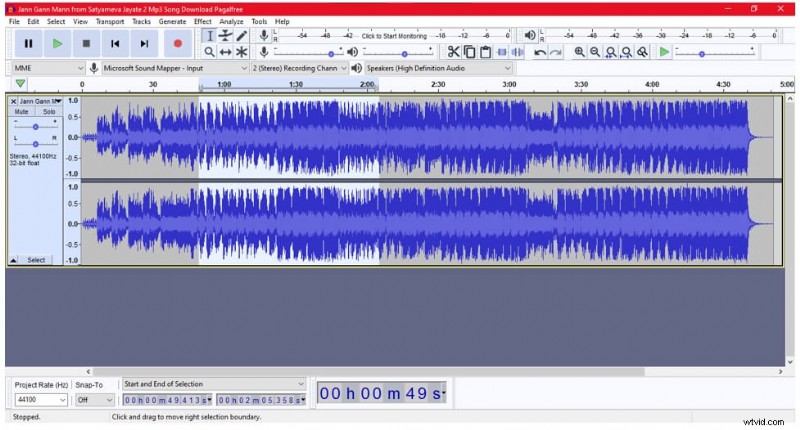Image resolution: width=800 pixels, height=430 pixels.
Task: Silence the selected audio
Action: tap(518, 52)
